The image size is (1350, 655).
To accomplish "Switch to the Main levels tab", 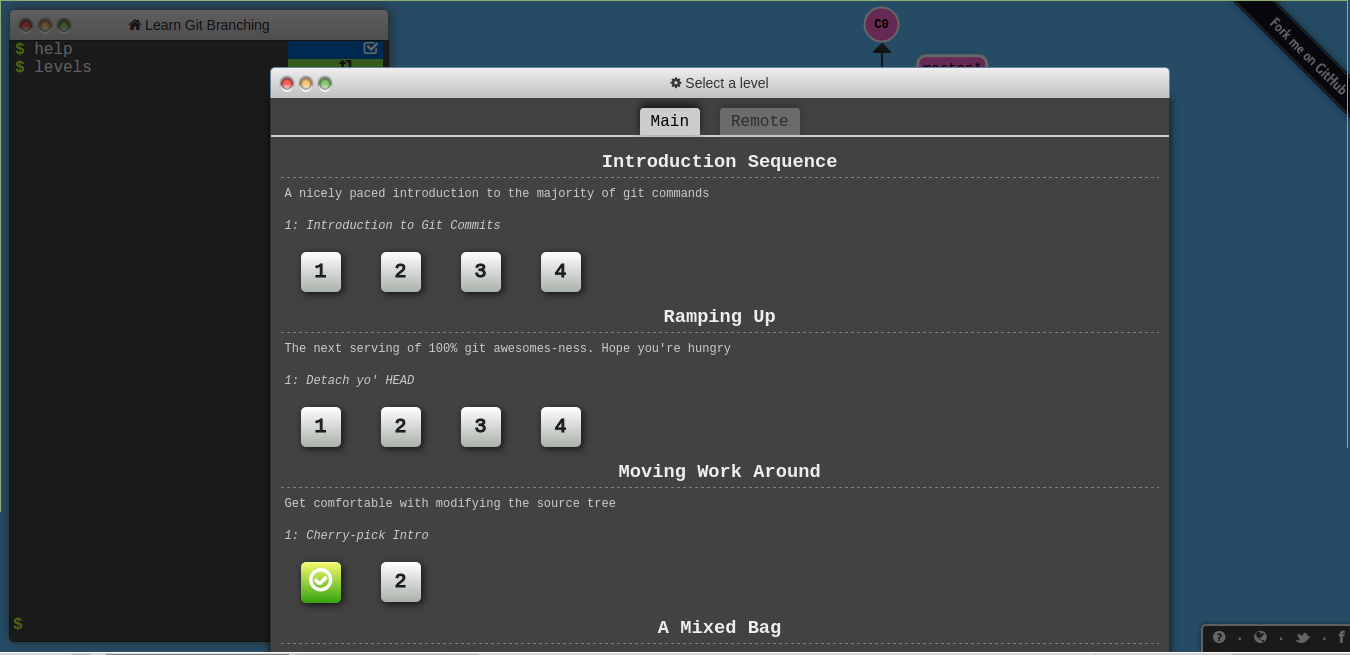I will [669, 121].
